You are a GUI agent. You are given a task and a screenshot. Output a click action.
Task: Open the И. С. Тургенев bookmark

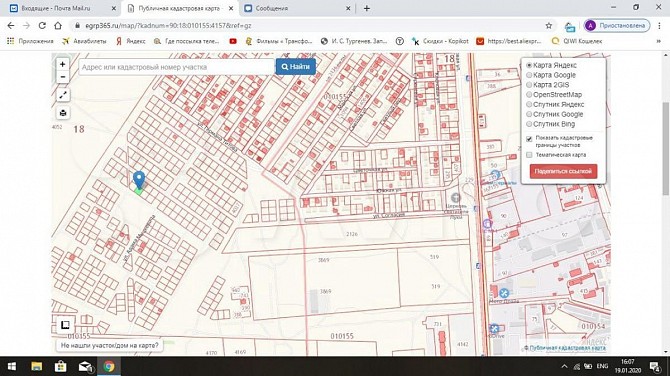(354, 41)
